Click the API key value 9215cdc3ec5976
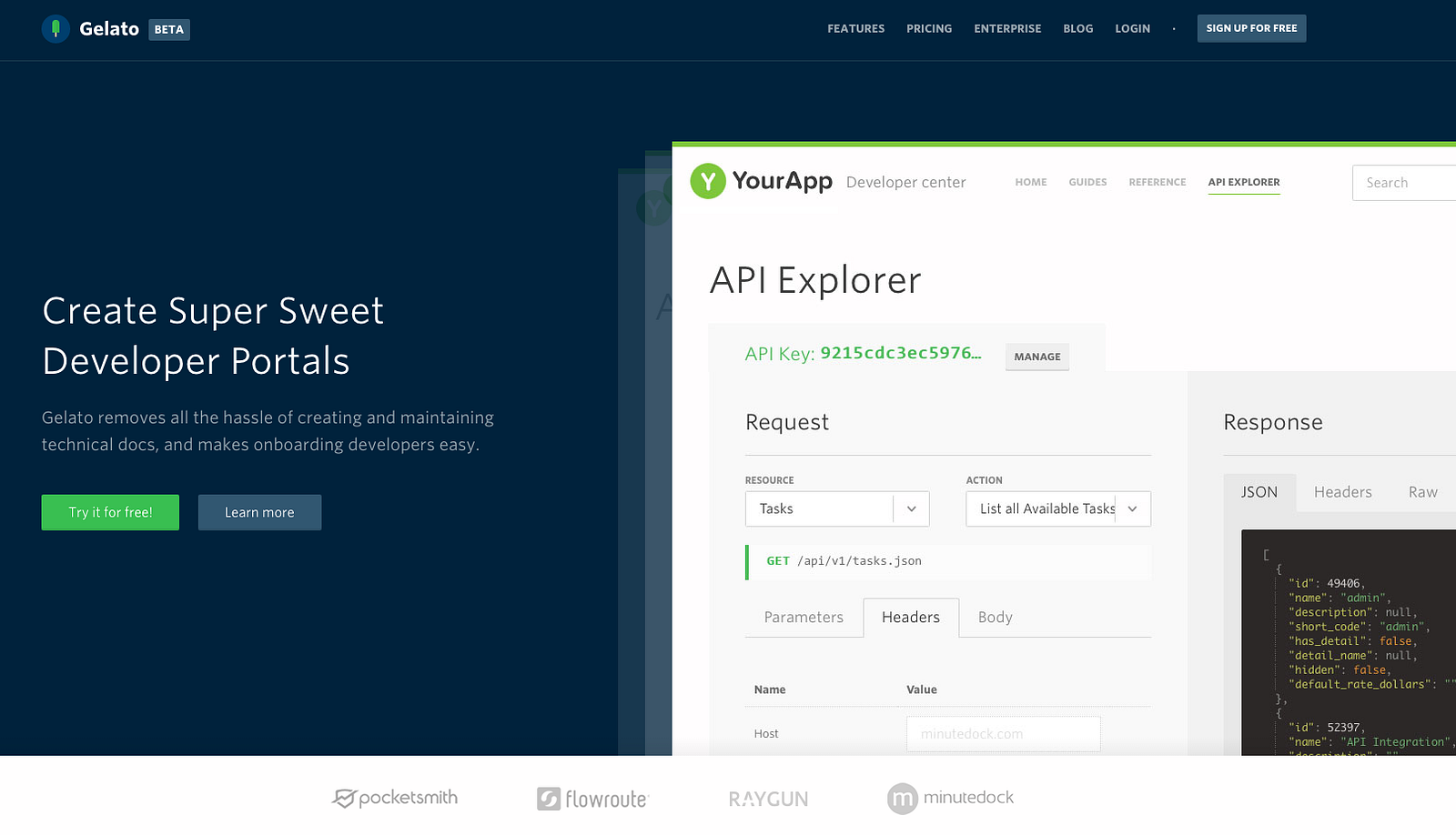 (x=901, y=353)
